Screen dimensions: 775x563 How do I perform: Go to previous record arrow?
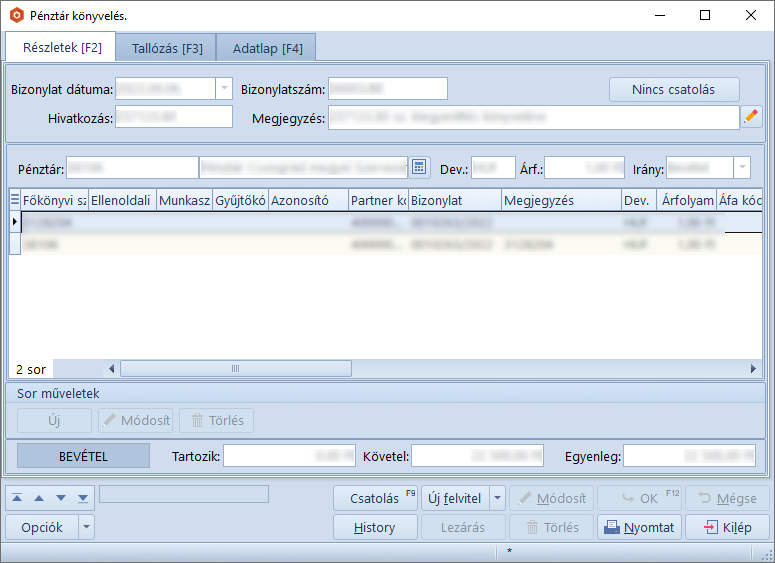pos(39,497)
